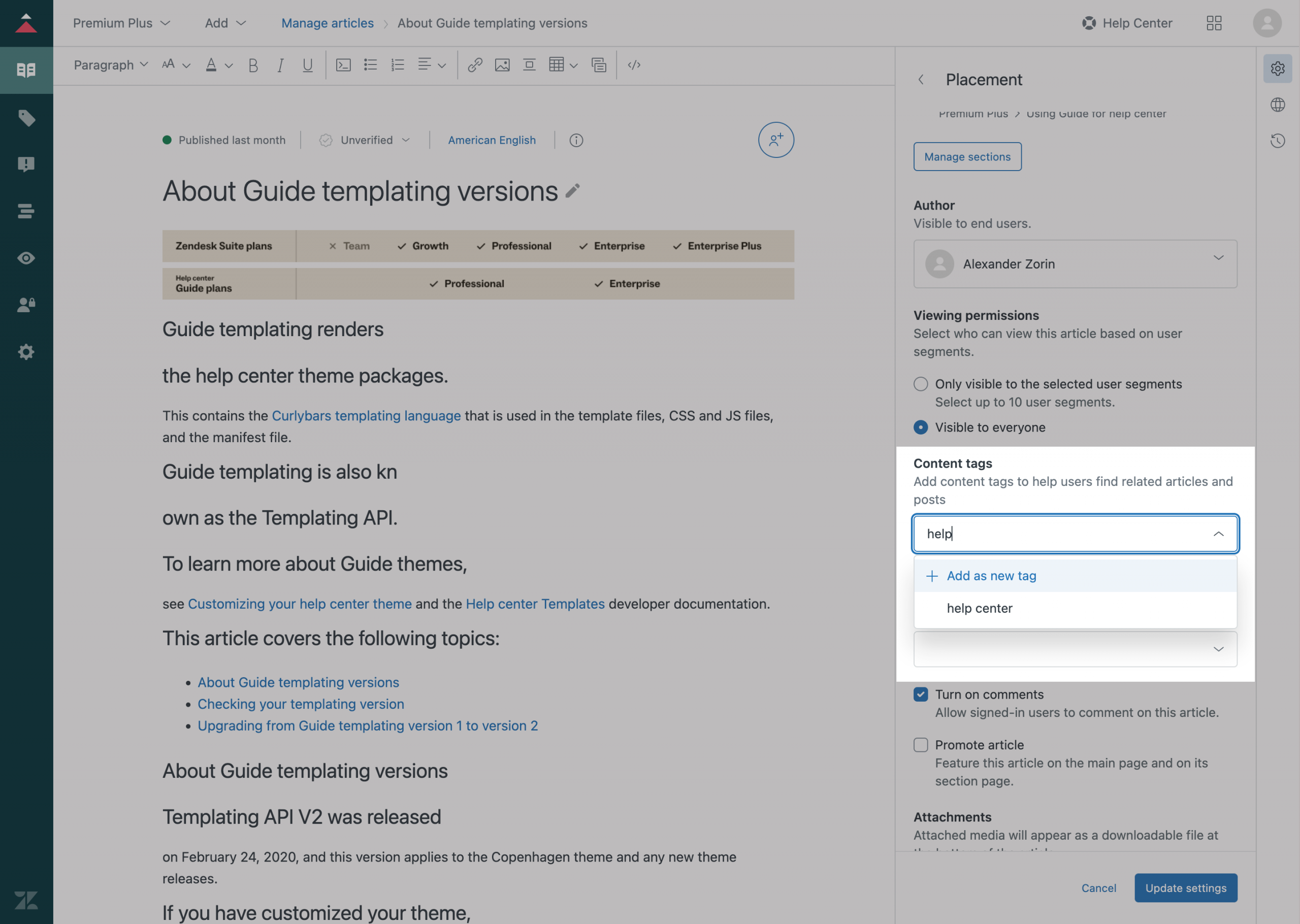
Task: Toggle bold formatting
Action: [253, 65]
